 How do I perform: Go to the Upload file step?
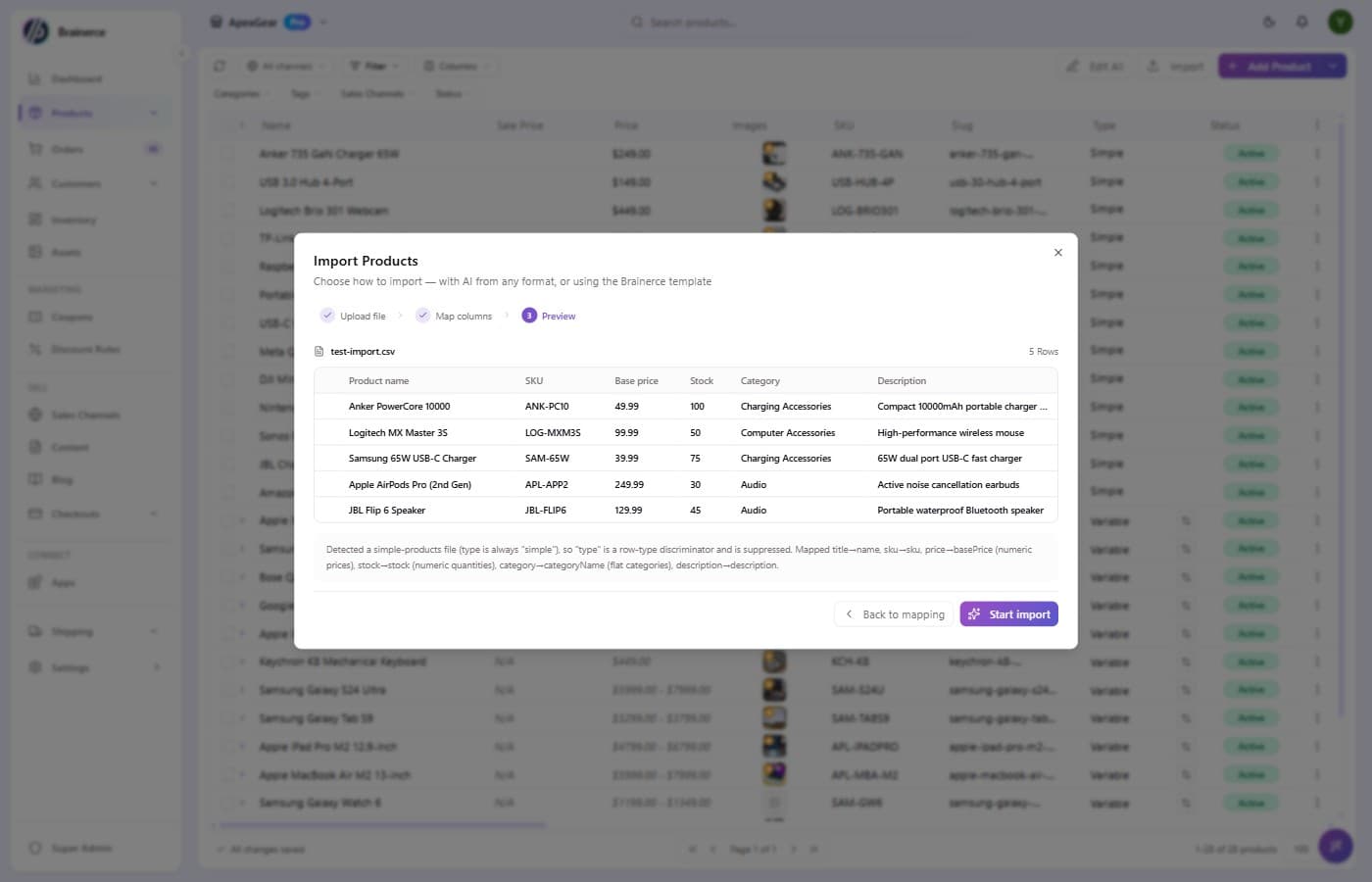pyautogui.click(x=353, y=316)
